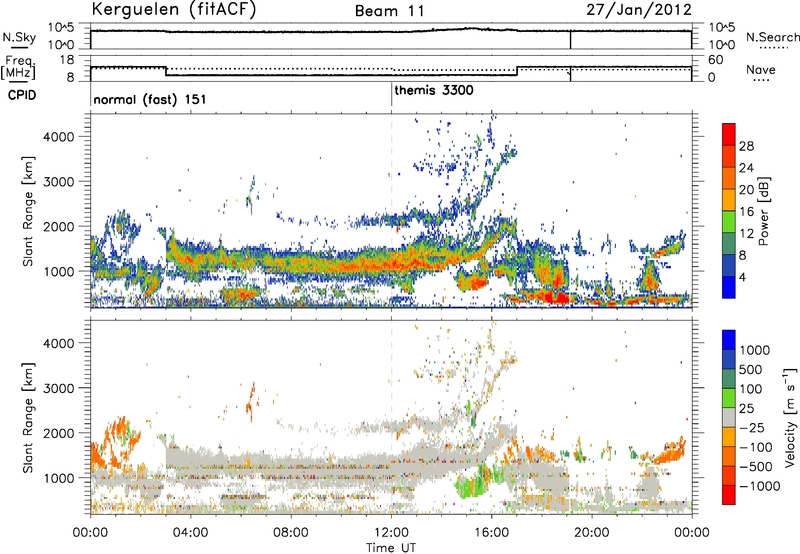
Task: Pick the gray segment of Velocity colorbar
Action: click(x=729, y=417)
